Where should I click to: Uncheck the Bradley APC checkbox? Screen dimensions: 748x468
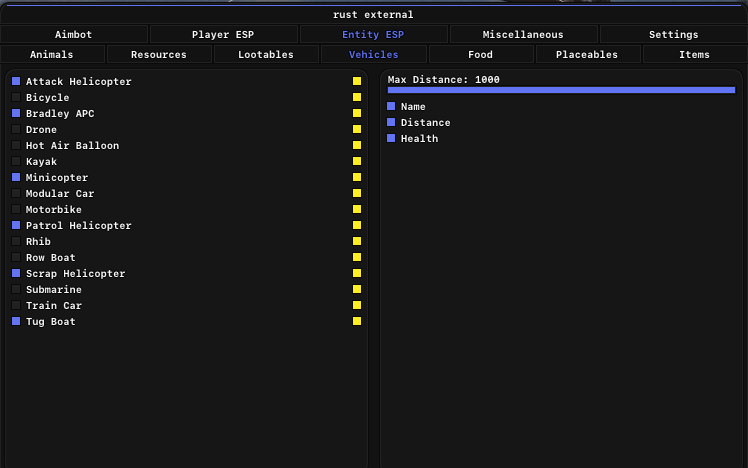pyautogui.click(x=16, y=113)
